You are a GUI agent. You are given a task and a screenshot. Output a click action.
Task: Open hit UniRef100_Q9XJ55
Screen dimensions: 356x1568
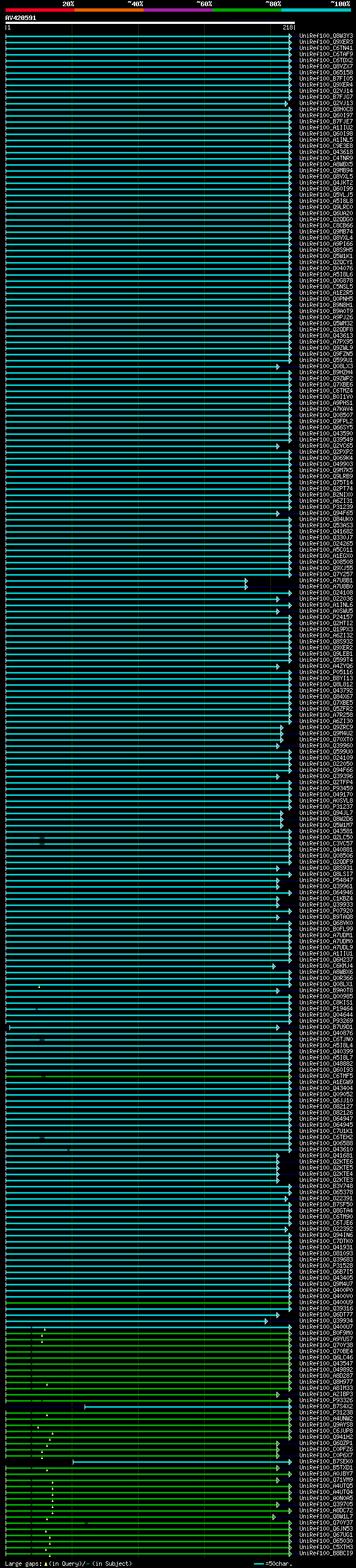click(x=326, y=568)
